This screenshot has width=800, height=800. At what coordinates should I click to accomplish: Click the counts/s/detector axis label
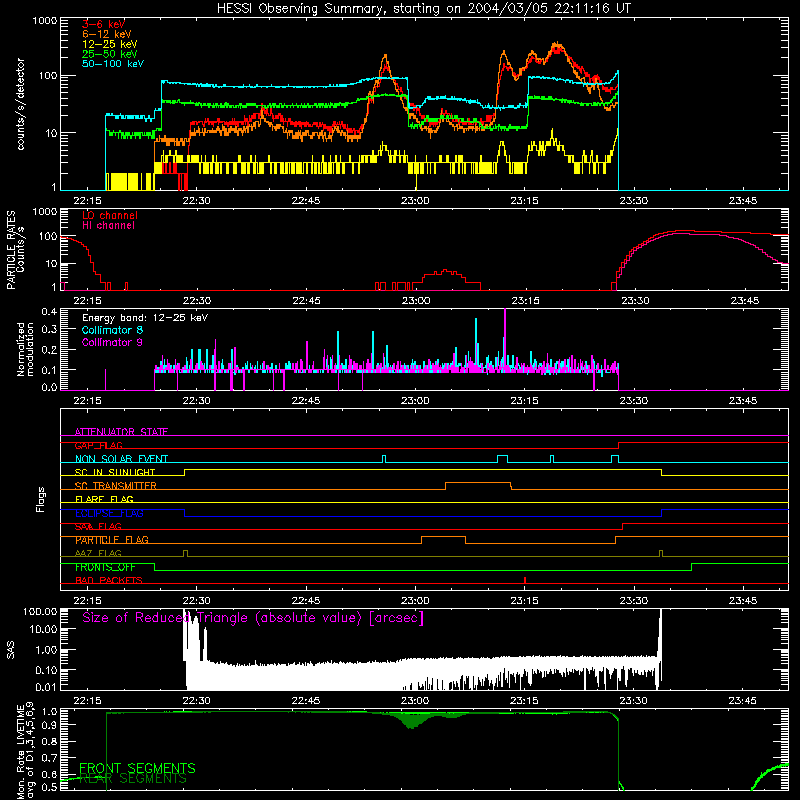(20, 104)
